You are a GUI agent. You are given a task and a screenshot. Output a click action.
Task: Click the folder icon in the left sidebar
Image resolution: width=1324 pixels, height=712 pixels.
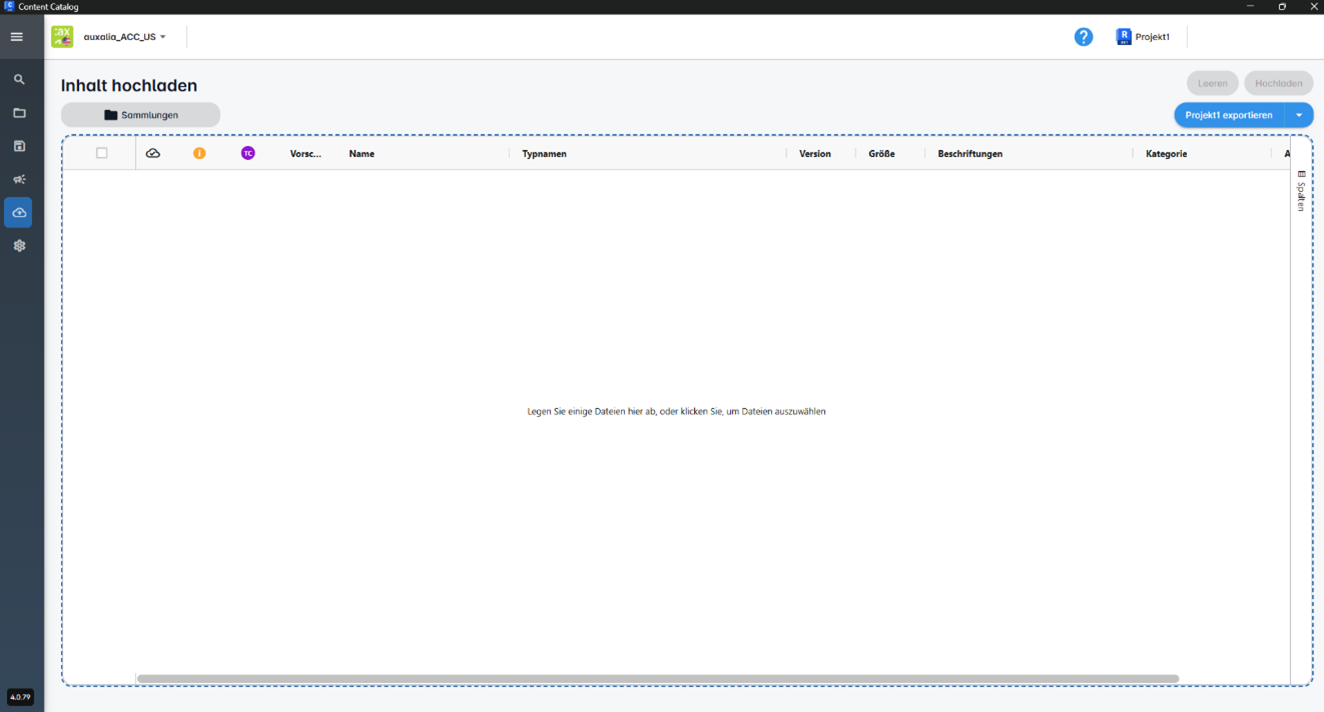[19, 113]
